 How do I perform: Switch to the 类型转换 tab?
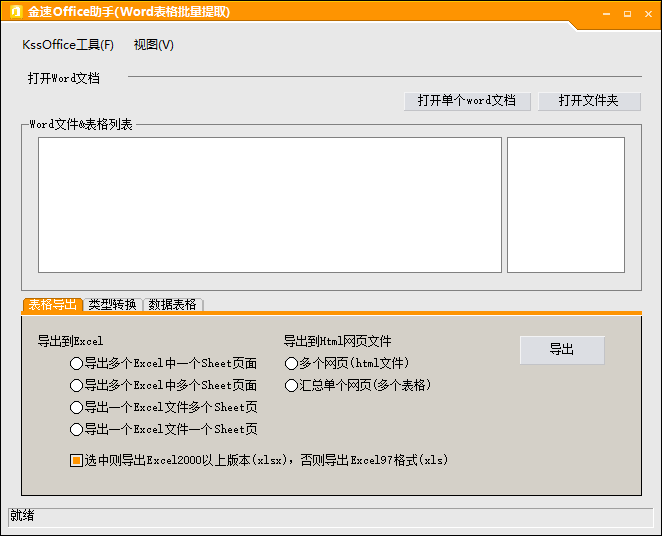tap(112, 305)
